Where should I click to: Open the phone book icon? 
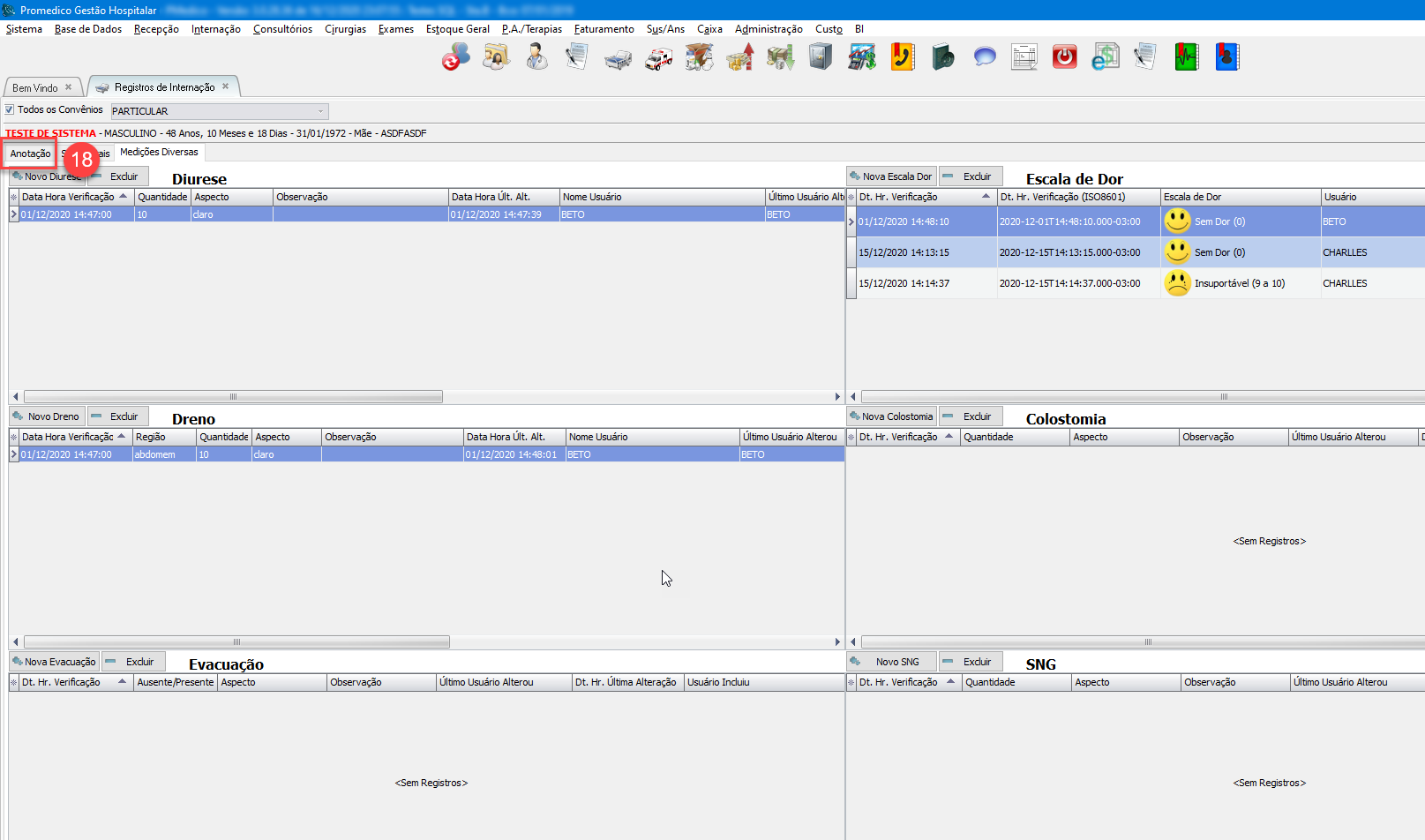pyautogui.click(x=902, y=57)
